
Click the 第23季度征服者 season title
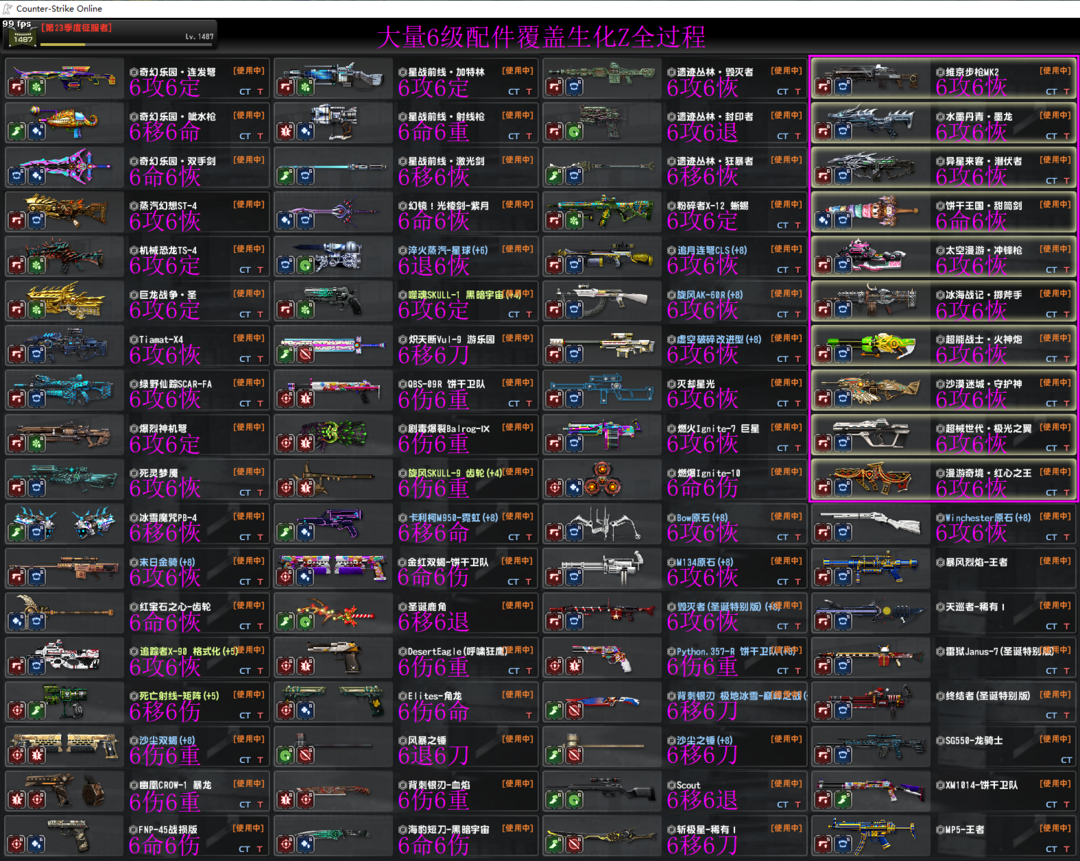tap(76, 28)
